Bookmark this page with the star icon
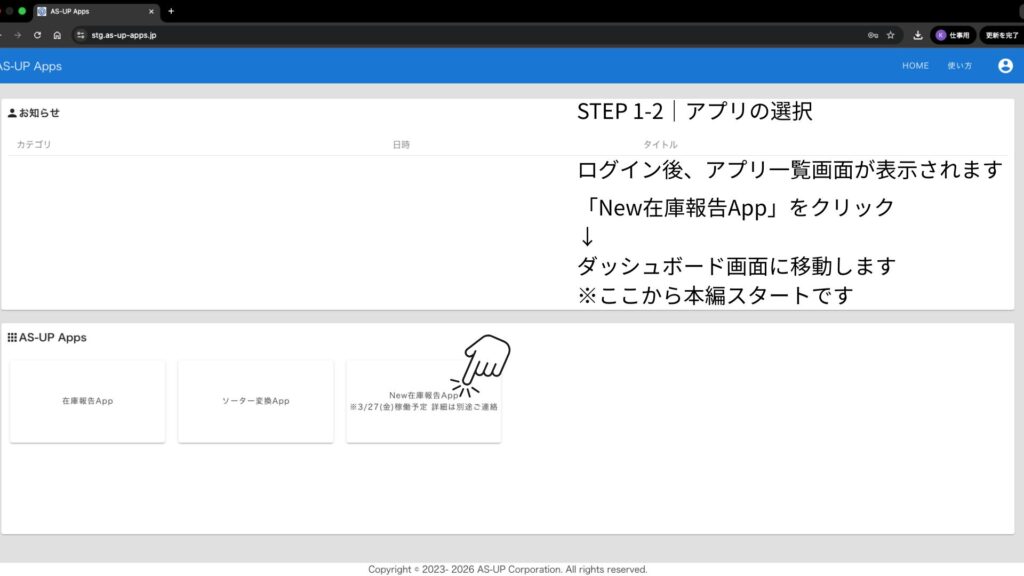The height and width of the screenshot is (576, 1024). coord(890,35)
